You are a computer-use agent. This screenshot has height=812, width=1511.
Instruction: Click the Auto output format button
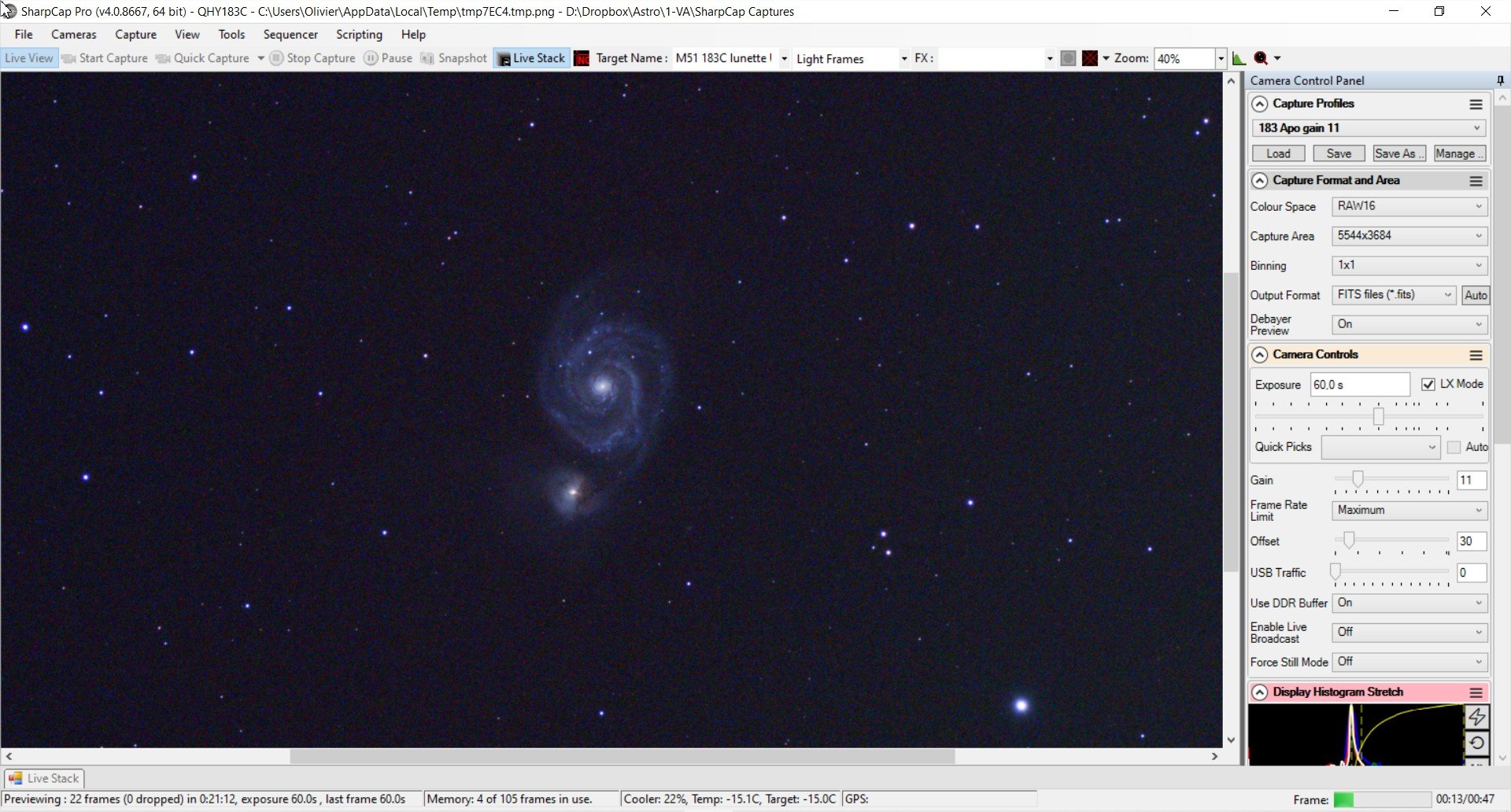[x=1476, y=295]
